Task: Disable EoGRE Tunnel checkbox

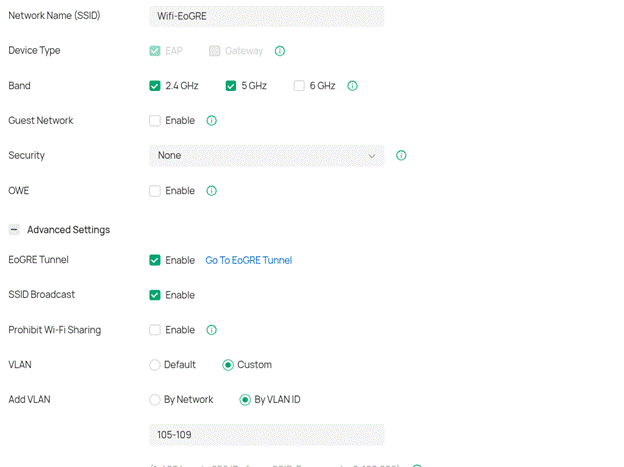Action: pos(155,260)
